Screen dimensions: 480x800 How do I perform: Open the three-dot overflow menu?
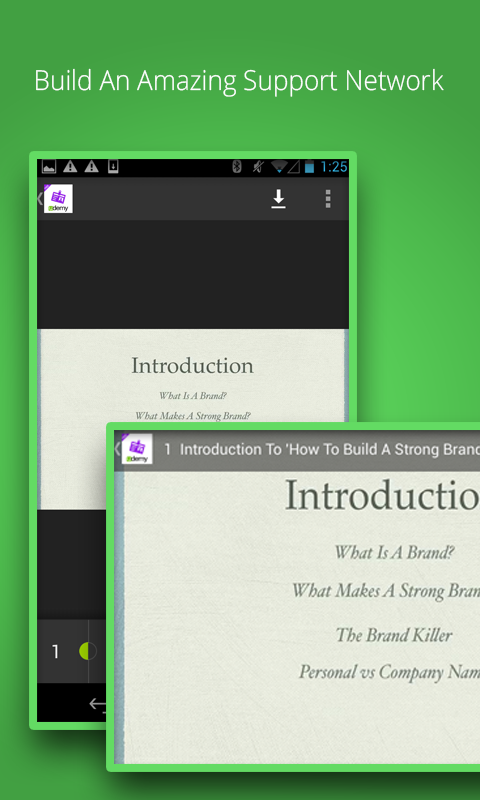pyautogui.click(x=328, y=198)
